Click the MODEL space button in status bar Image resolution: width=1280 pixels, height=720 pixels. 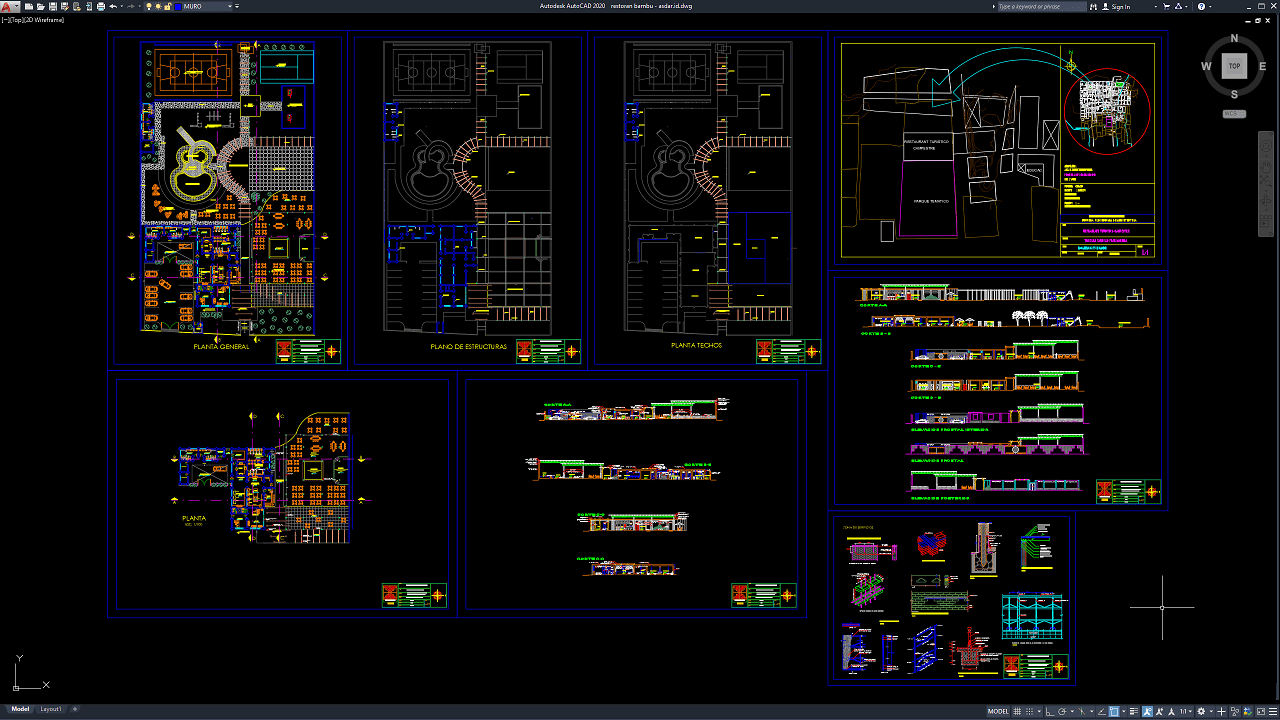(998, 712)
